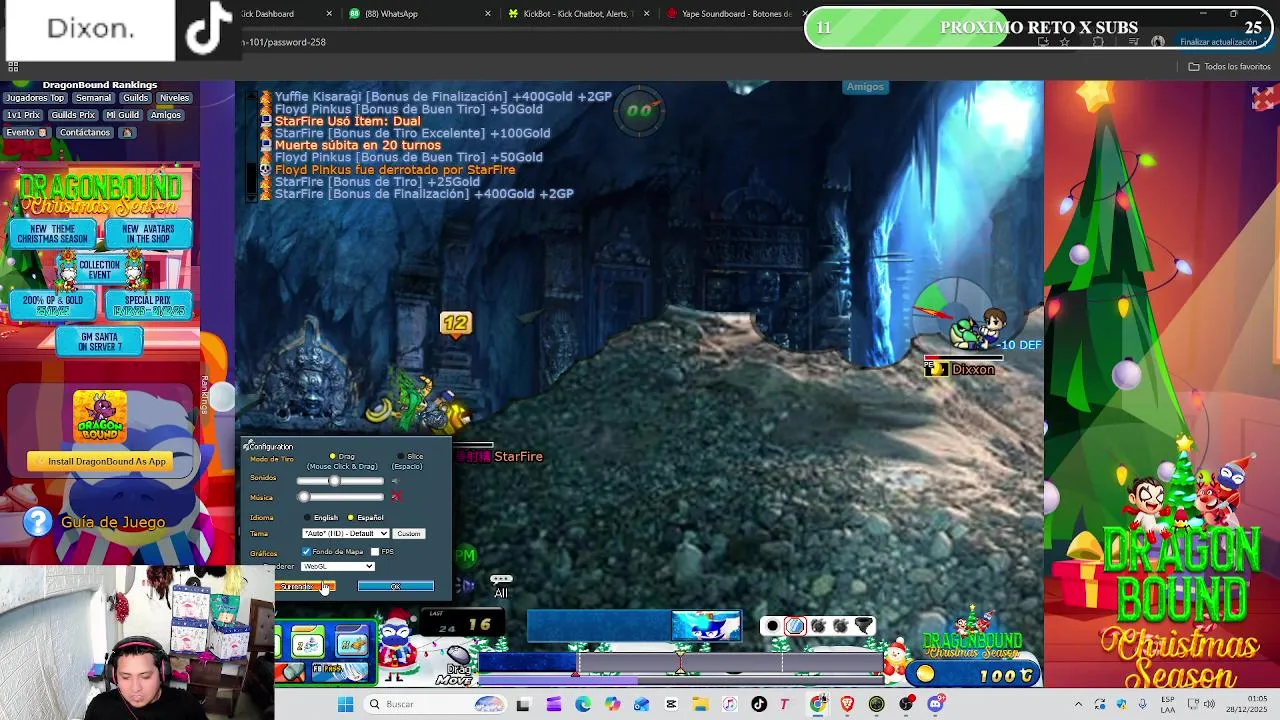The width and height of the screenshot is (1280, 720).
Task: Click the Mi Guild button
Action: click(122, 115)
